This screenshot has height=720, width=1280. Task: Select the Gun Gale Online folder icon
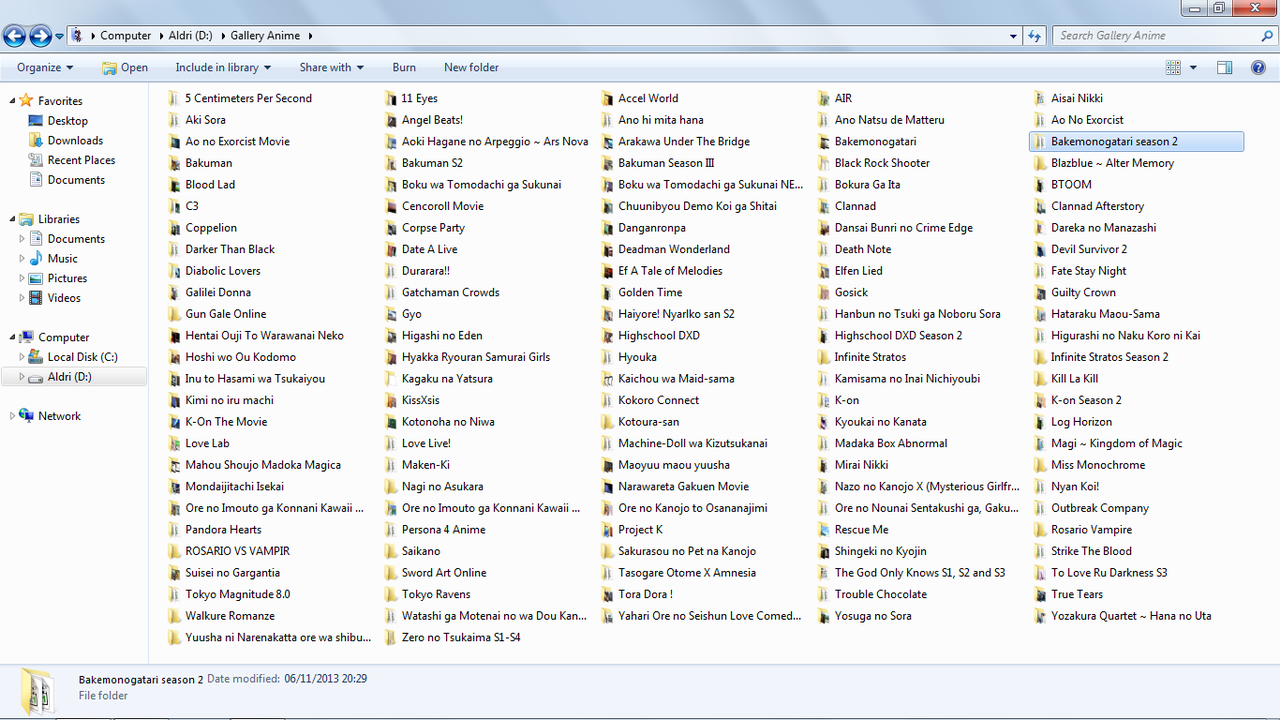click(x=175, y=314)
